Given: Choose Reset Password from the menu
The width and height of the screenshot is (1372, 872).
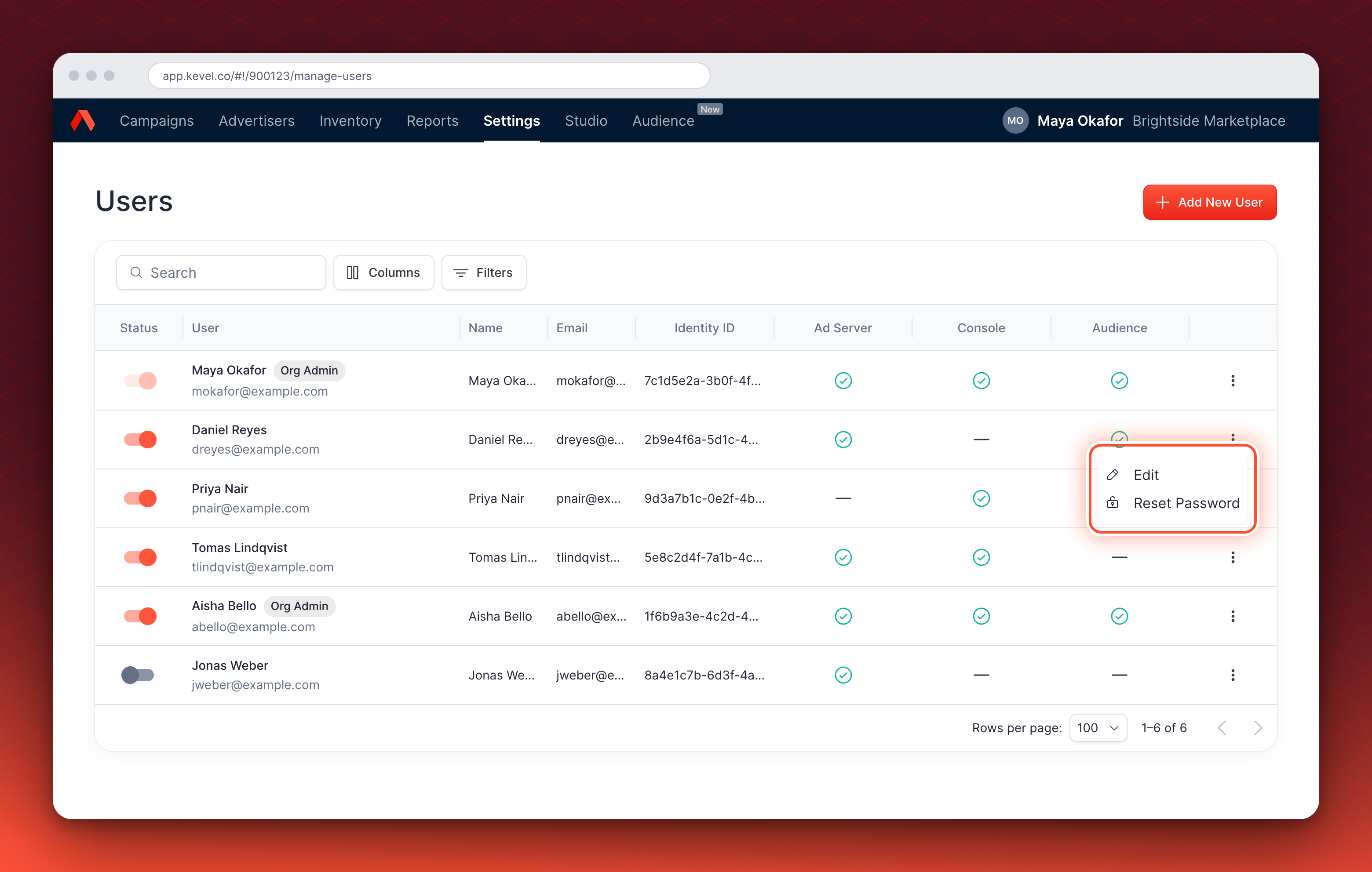Looking at the screenshot, I should (1172, 503).
